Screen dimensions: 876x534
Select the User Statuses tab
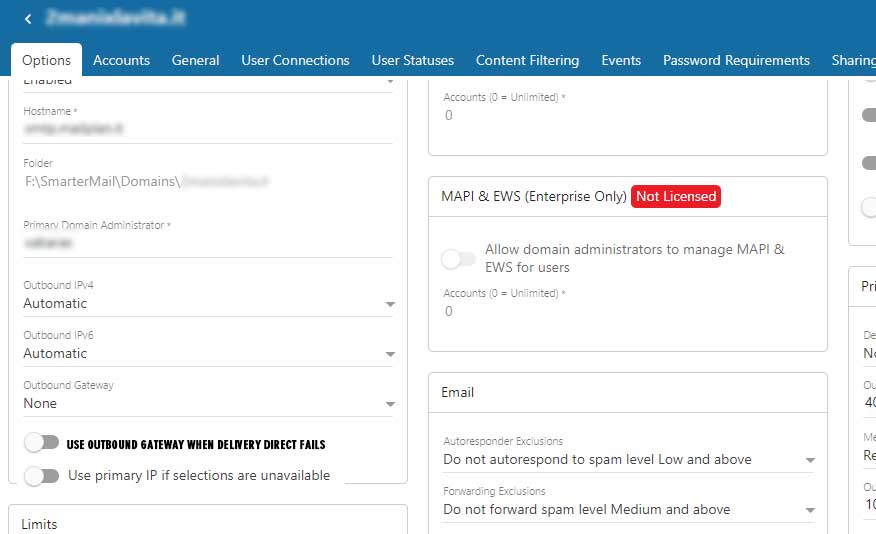point(412,61)
